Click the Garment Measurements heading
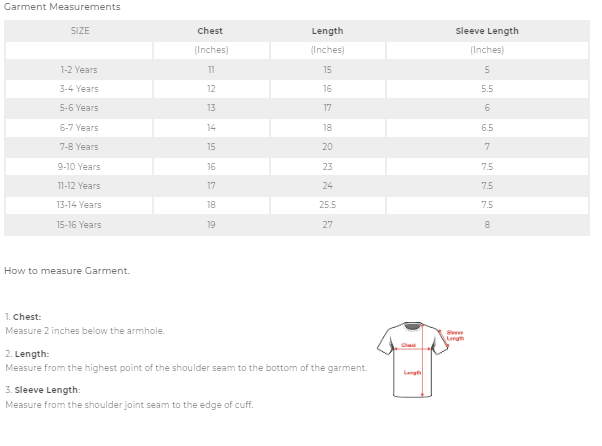The image size is (602, 446). (x=62, y=7)
